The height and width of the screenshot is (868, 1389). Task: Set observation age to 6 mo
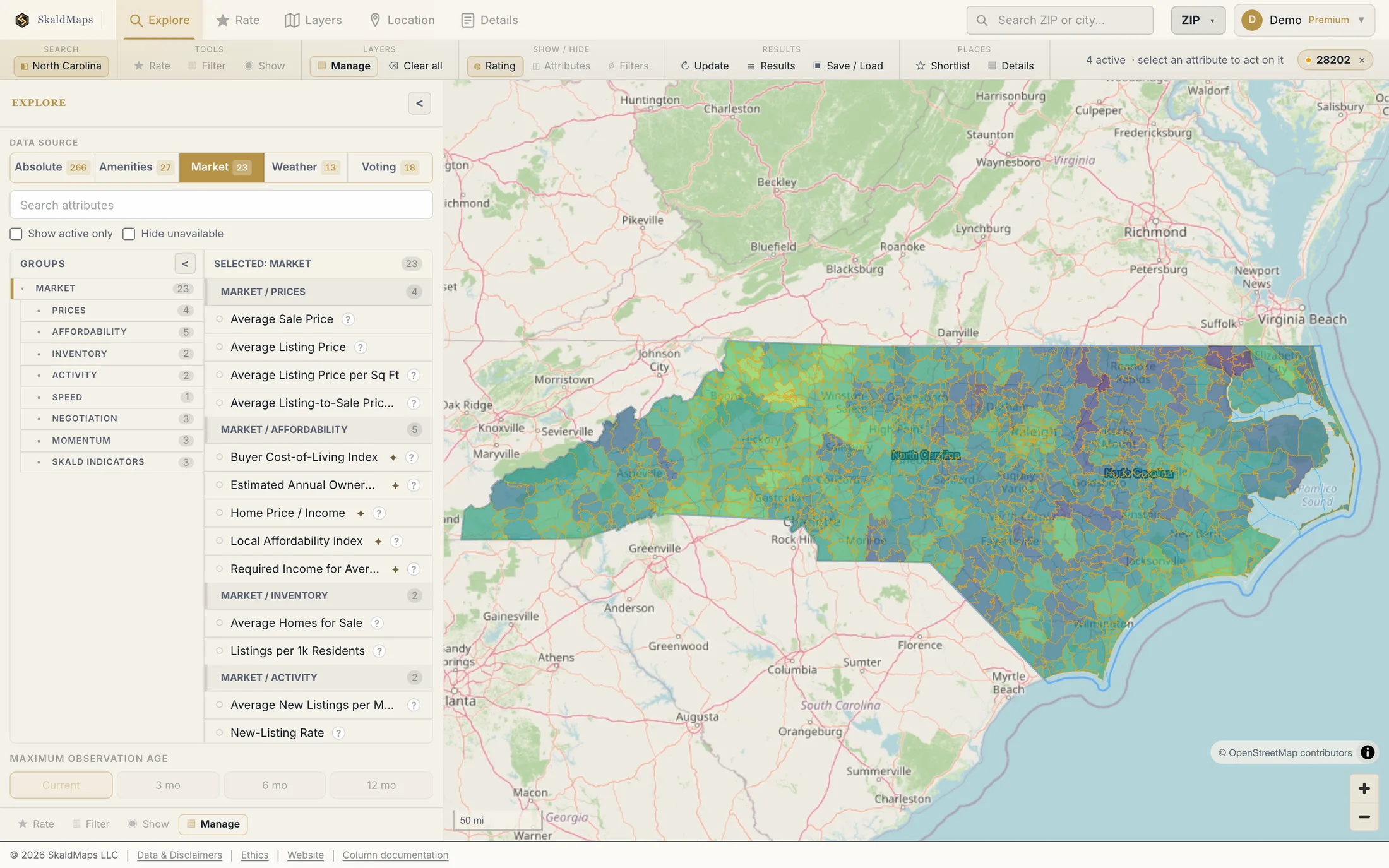click(275, 785)
